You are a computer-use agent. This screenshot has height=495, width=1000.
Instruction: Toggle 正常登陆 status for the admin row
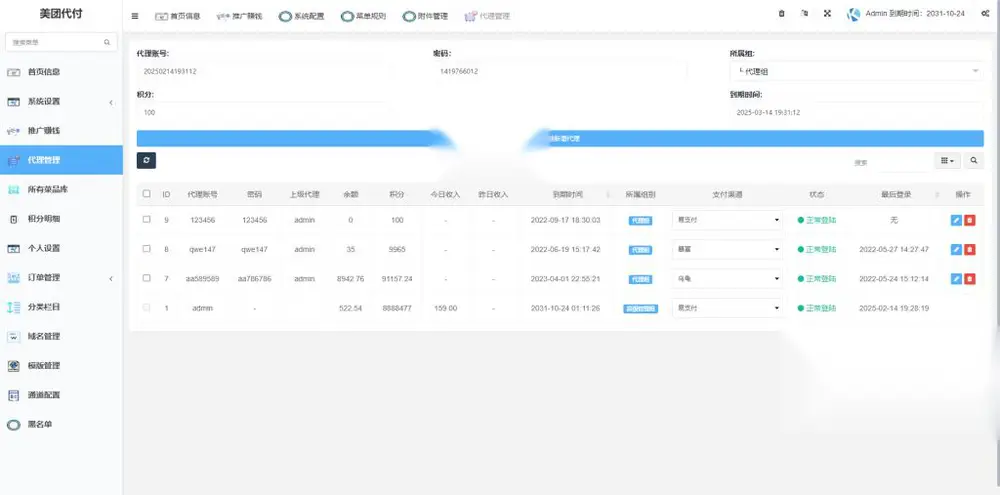coord(817,308)
